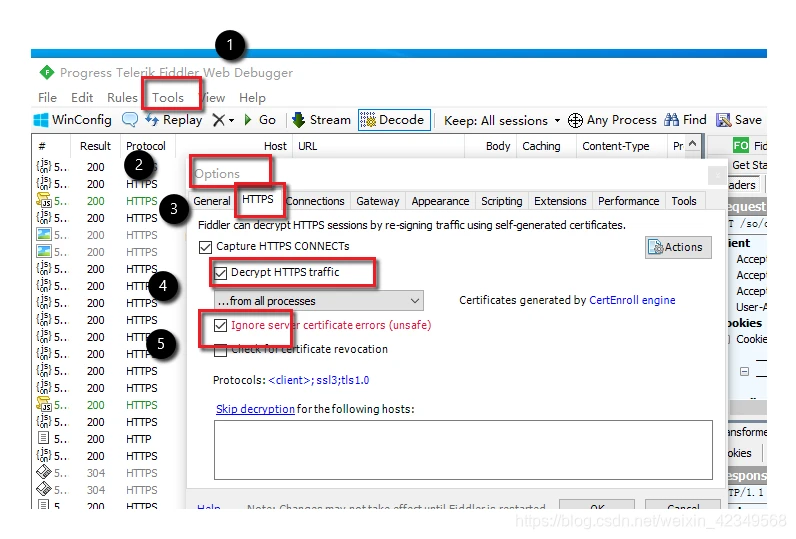This screenshot has width=796, height=539.
Task: Click the document icon on HTTP row
Action: 44,438
